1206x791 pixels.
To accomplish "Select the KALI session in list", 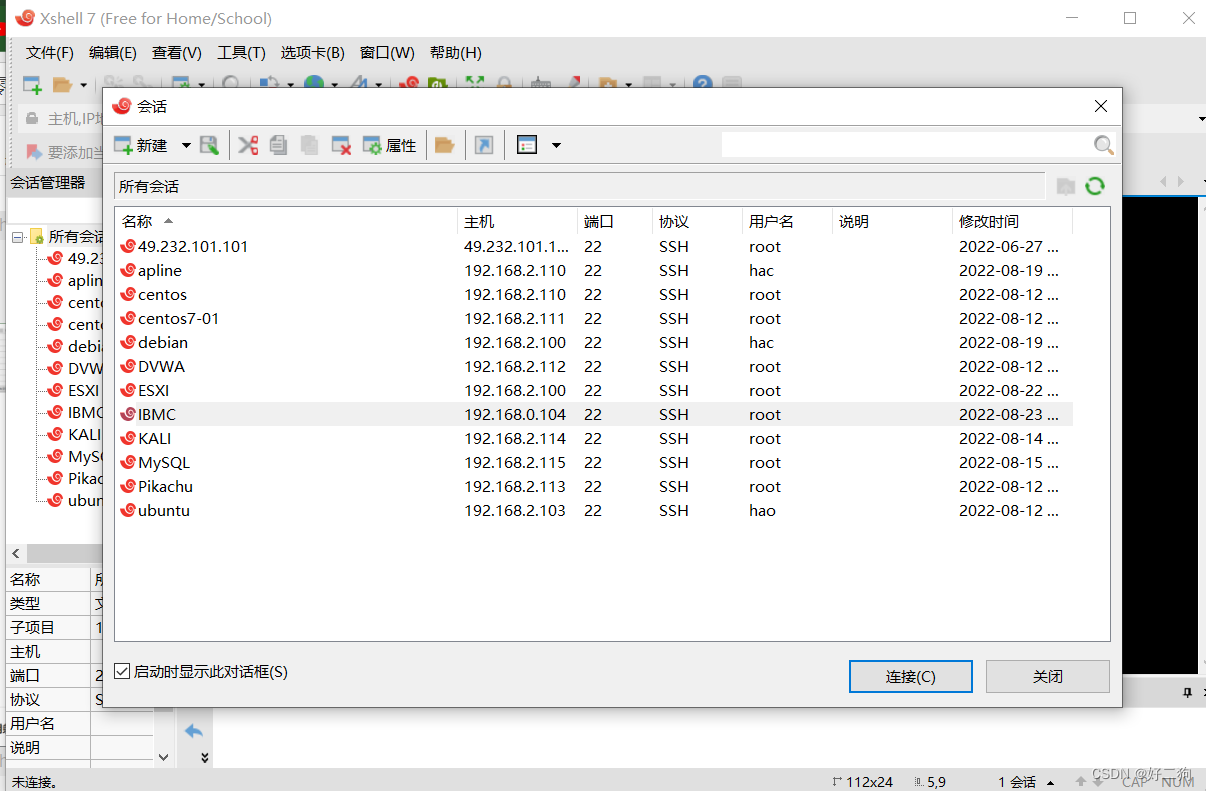I will click(594, 438).
